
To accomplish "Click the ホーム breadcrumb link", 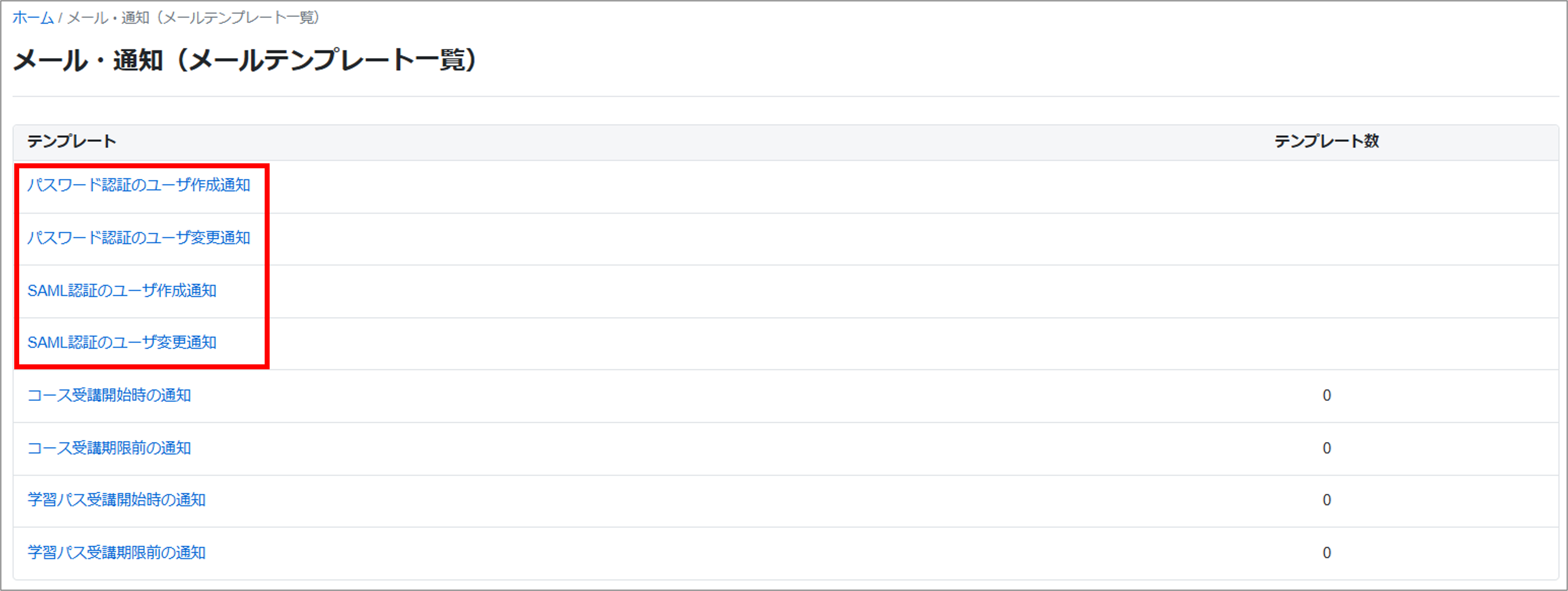I will coord(33,18).
